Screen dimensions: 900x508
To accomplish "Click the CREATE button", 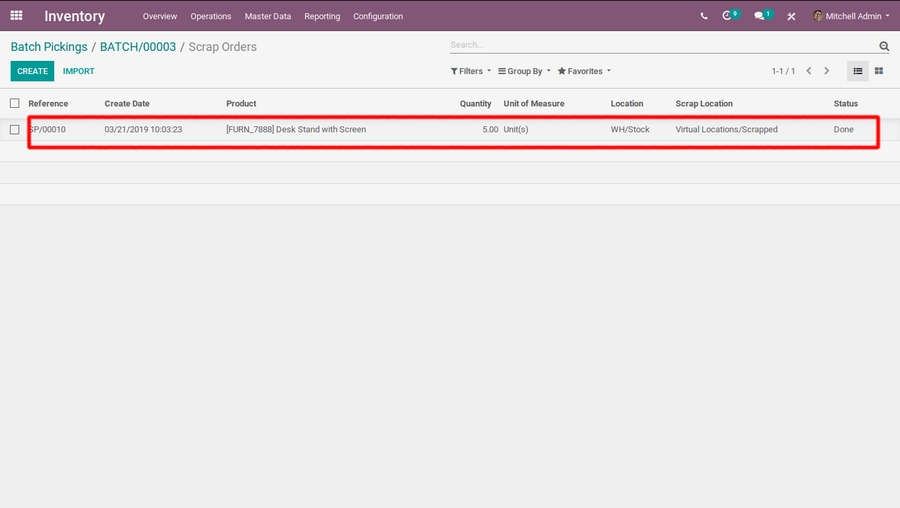I will [32, 71].
